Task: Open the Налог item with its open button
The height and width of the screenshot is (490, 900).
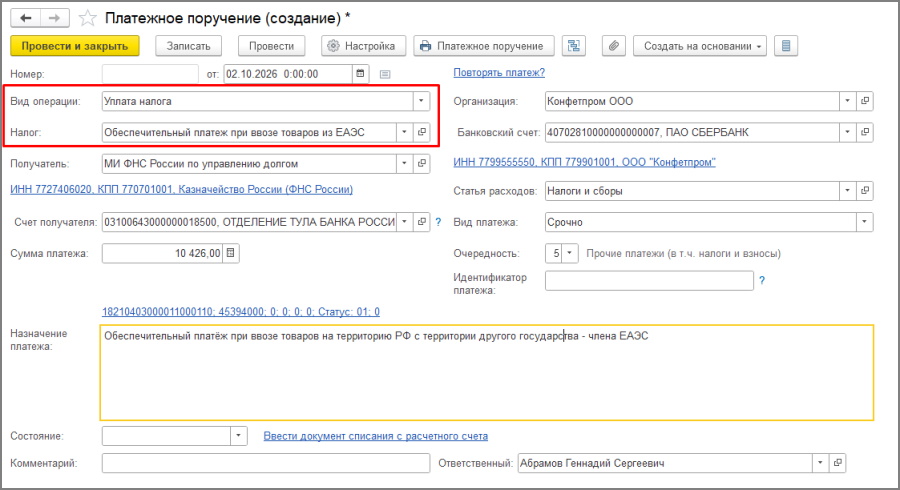Action: pyautogui.click(x=422, y=132)
